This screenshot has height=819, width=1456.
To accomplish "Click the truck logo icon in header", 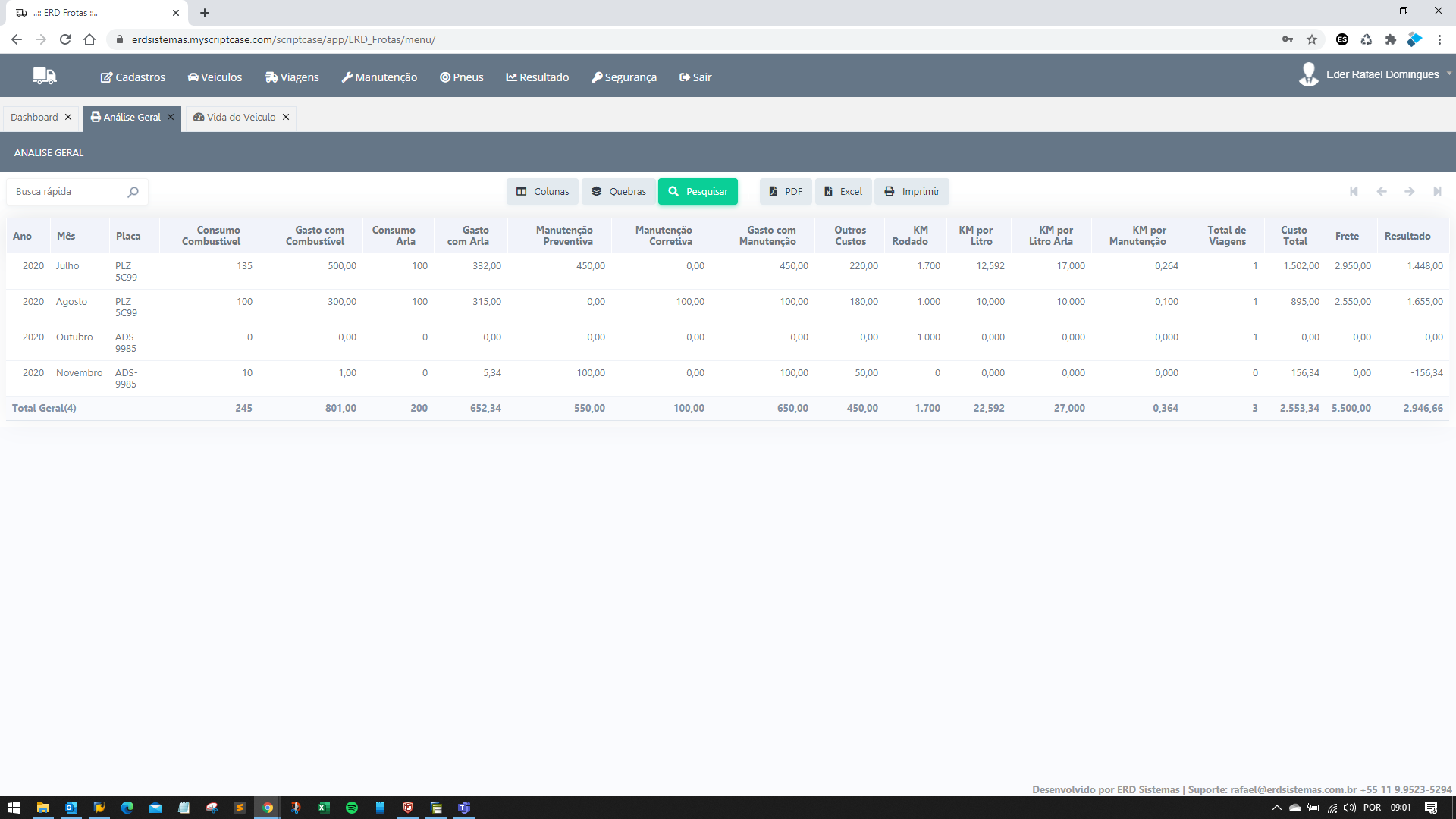I will 45,75.
